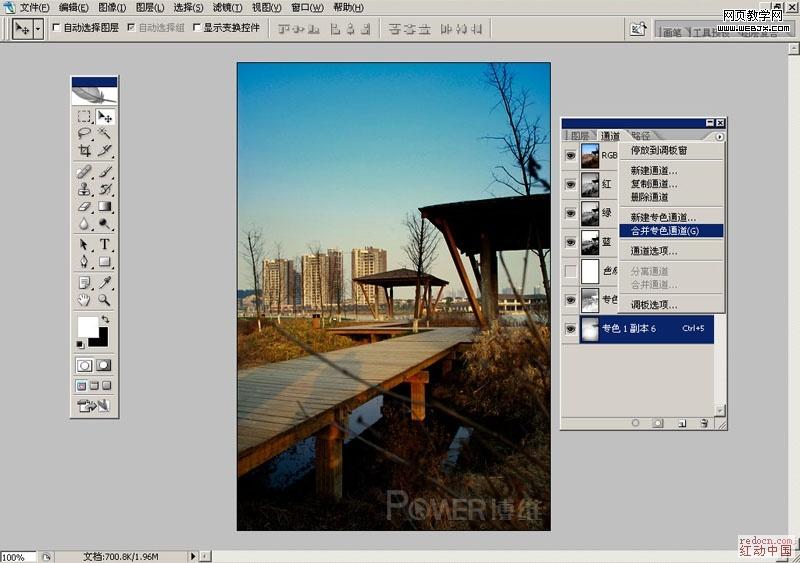Select the Dodge tool
The height and width of the screenshot is (563, 800).
click(x=105, y=224)
